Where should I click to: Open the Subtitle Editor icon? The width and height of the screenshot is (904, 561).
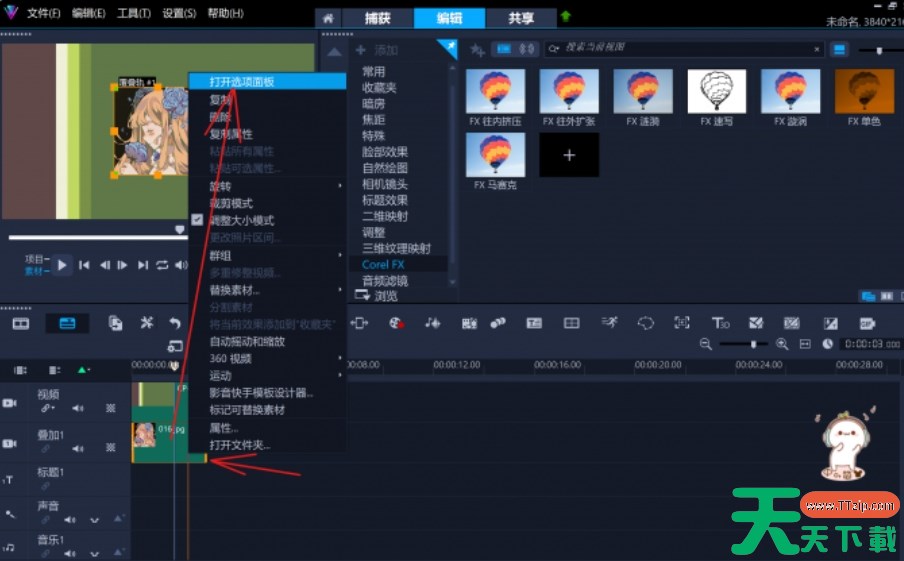tap(534, 323)
